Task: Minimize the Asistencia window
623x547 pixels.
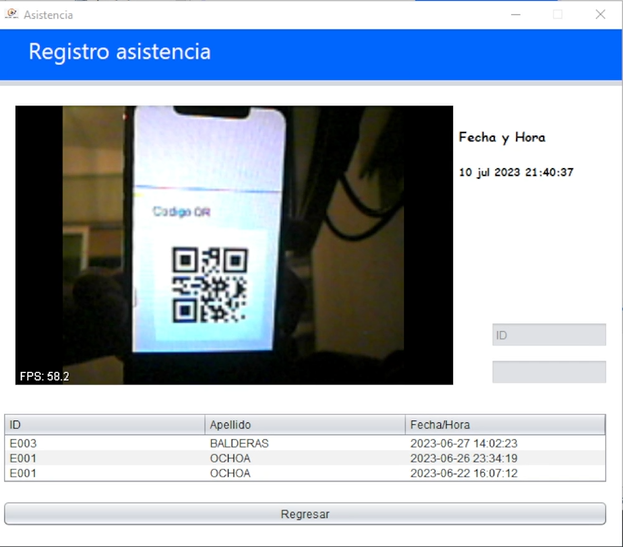Action: (516, 15)
